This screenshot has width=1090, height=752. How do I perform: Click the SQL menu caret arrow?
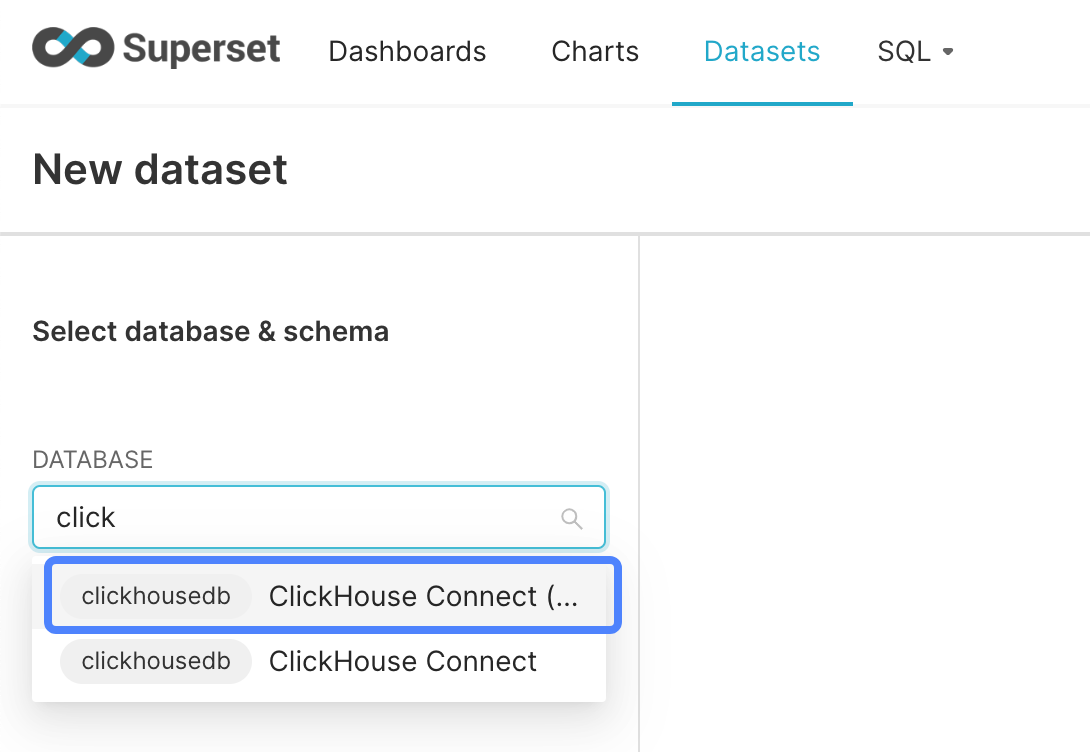point(947,51)
